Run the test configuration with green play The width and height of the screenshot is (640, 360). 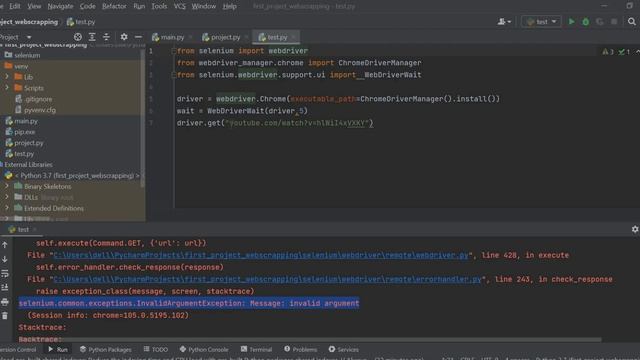tap(571, 22)
